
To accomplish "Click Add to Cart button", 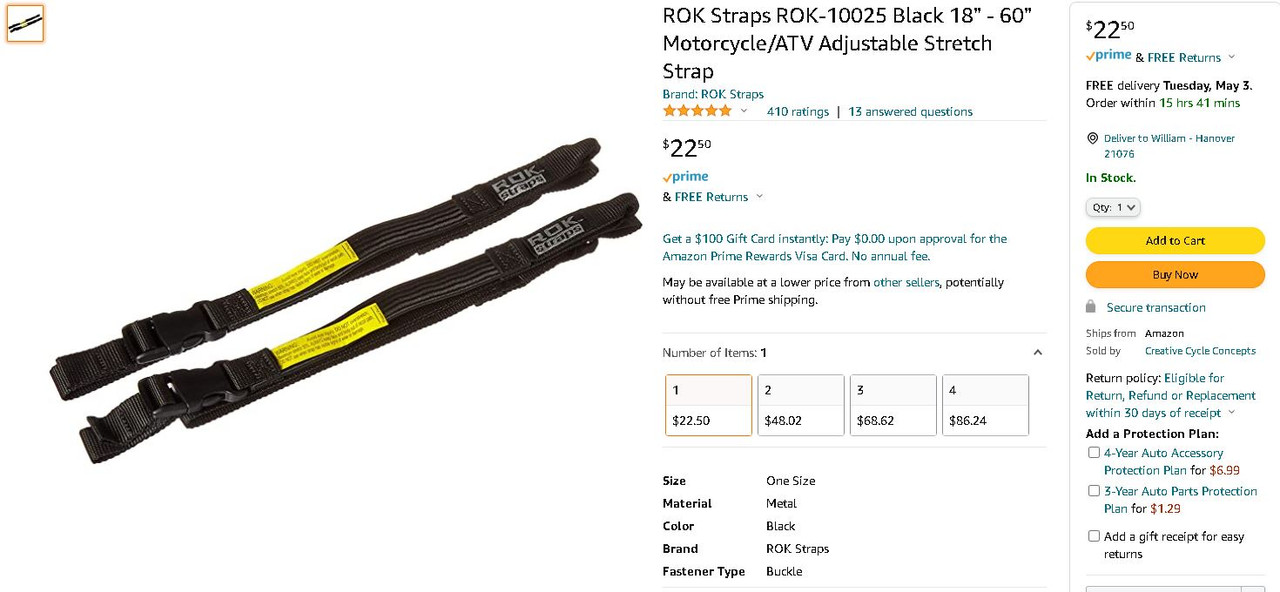I will tap(1175, 241).
